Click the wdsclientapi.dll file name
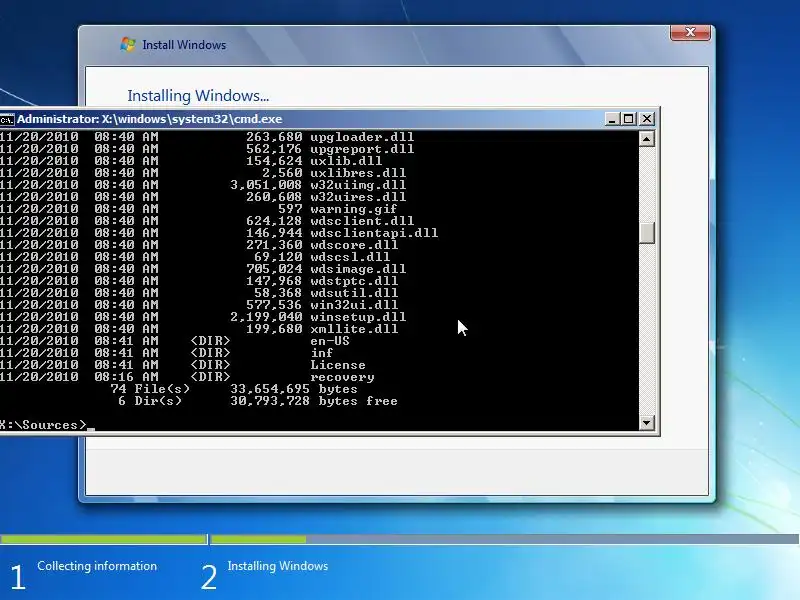This screenshot has height=600, width=800. pos(374,233)
